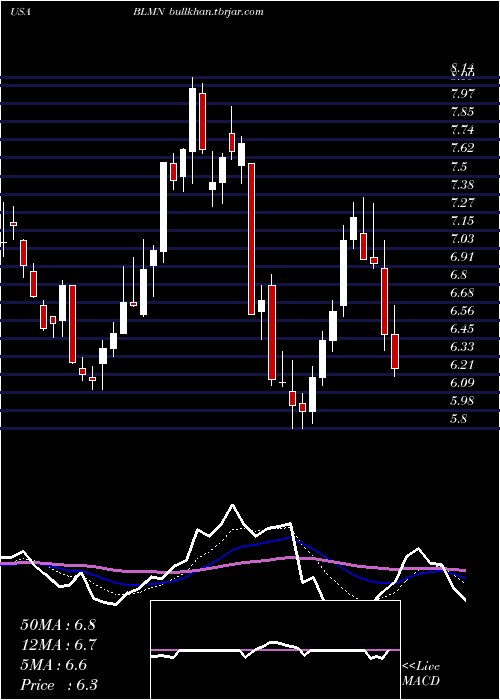This screenshot has width=500, height=700.
Task: Select the 6.91 price axis label
Action: [x=462, y=256]
